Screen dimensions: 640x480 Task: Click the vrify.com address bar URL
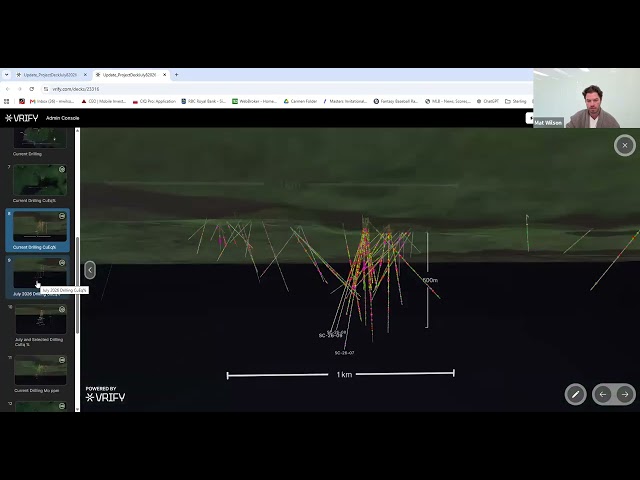tap(76, 89)
